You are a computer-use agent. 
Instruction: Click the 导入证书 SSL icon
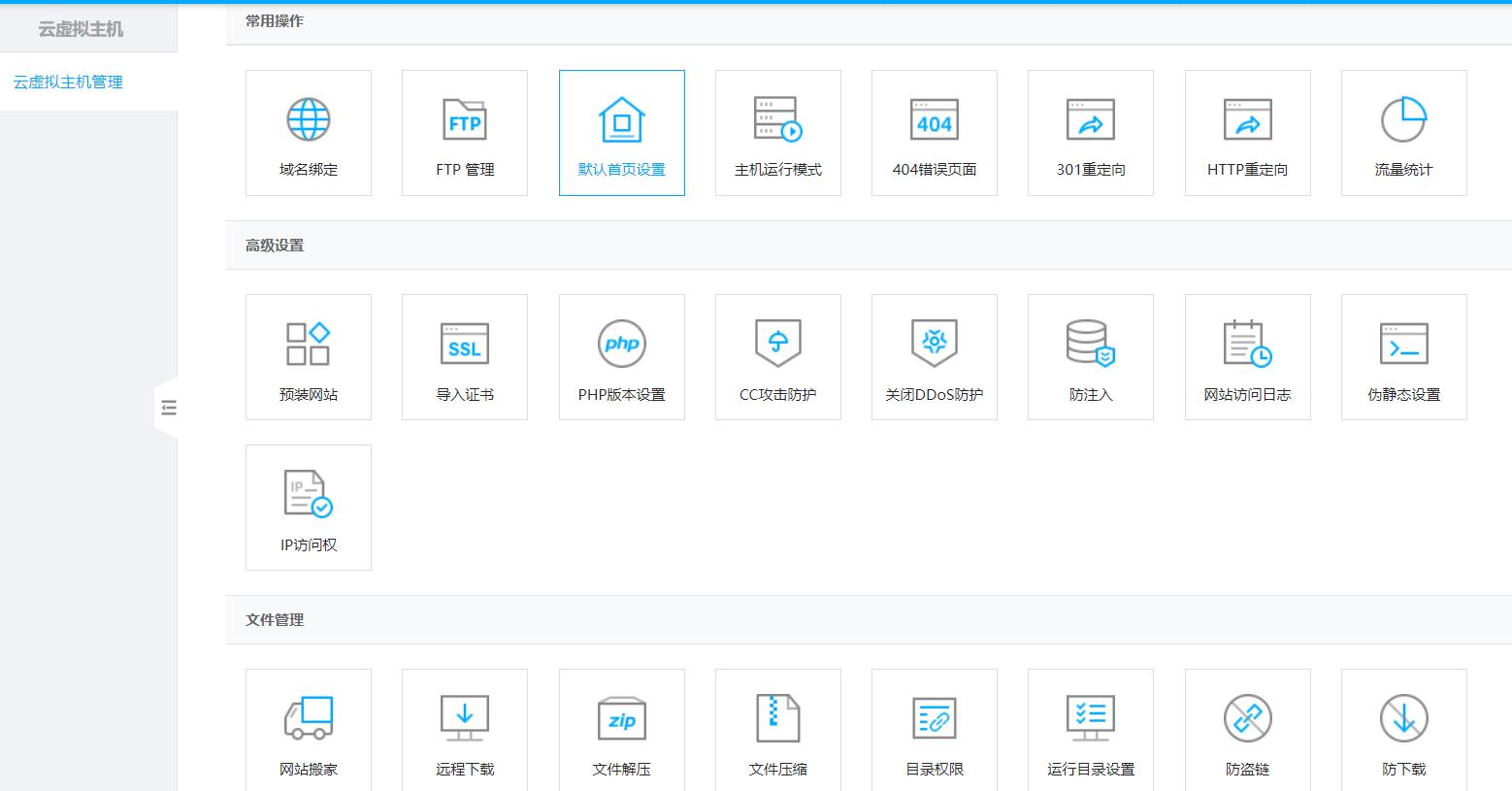(465, 345)
